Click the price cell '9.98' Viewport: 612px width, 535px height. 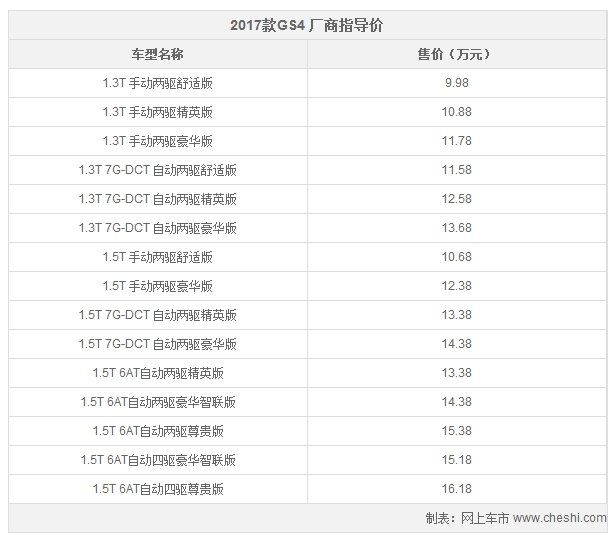pos(457,83)
